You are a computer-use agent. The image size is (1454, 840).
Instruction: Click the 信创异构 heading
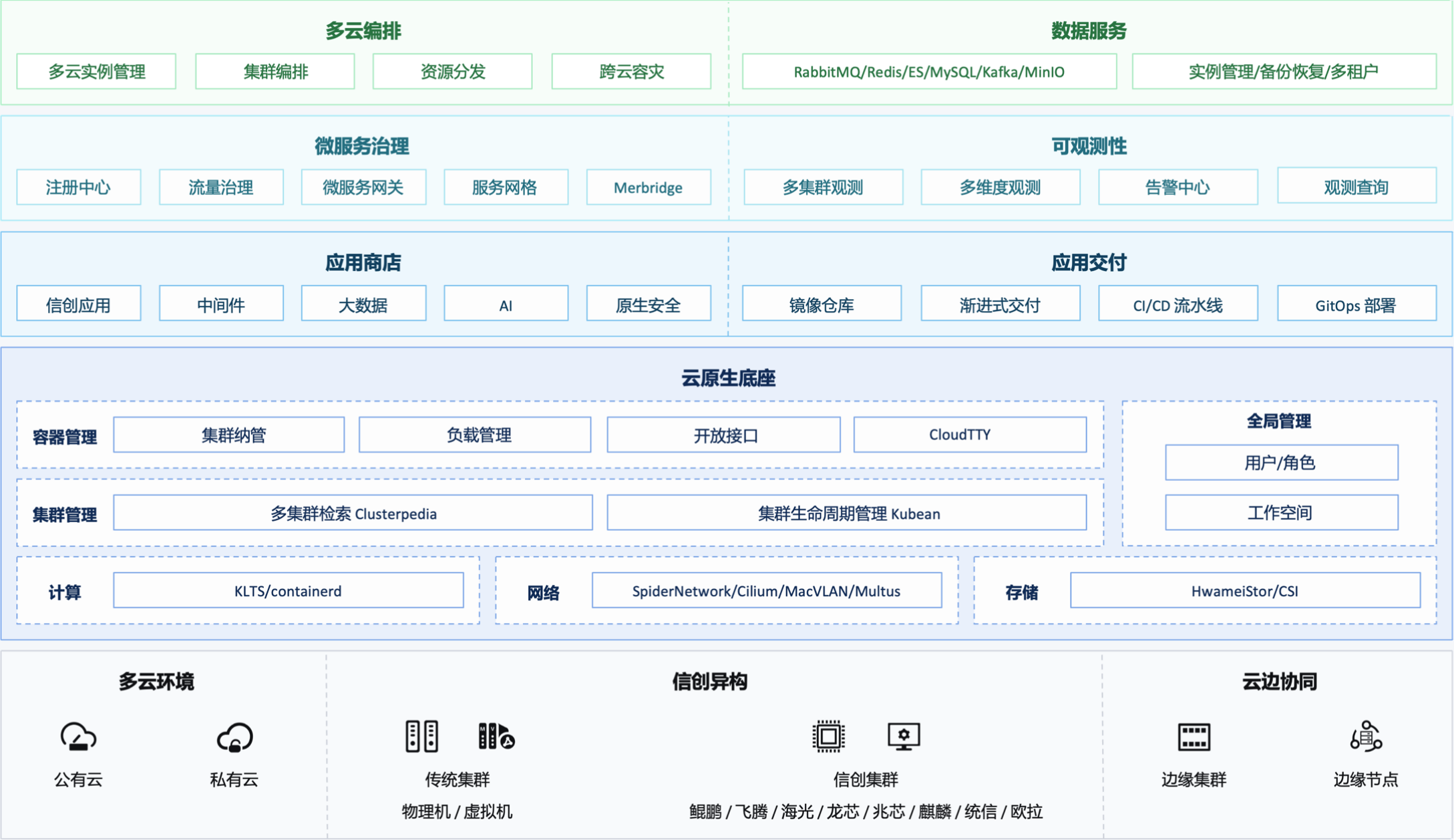(709, 681)
